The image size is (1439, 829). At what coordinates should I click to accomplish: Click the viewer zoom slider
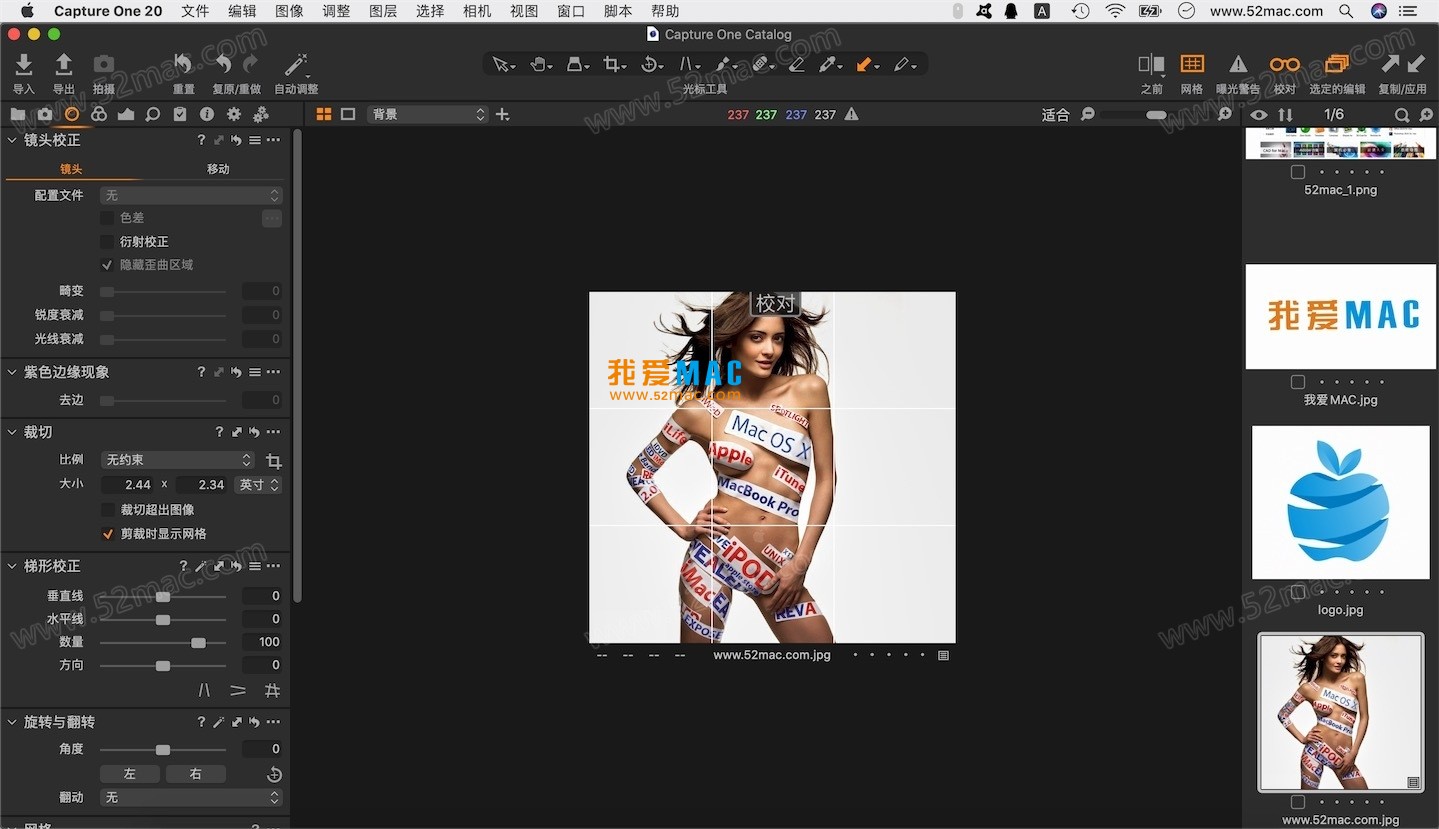[1157, 115]
